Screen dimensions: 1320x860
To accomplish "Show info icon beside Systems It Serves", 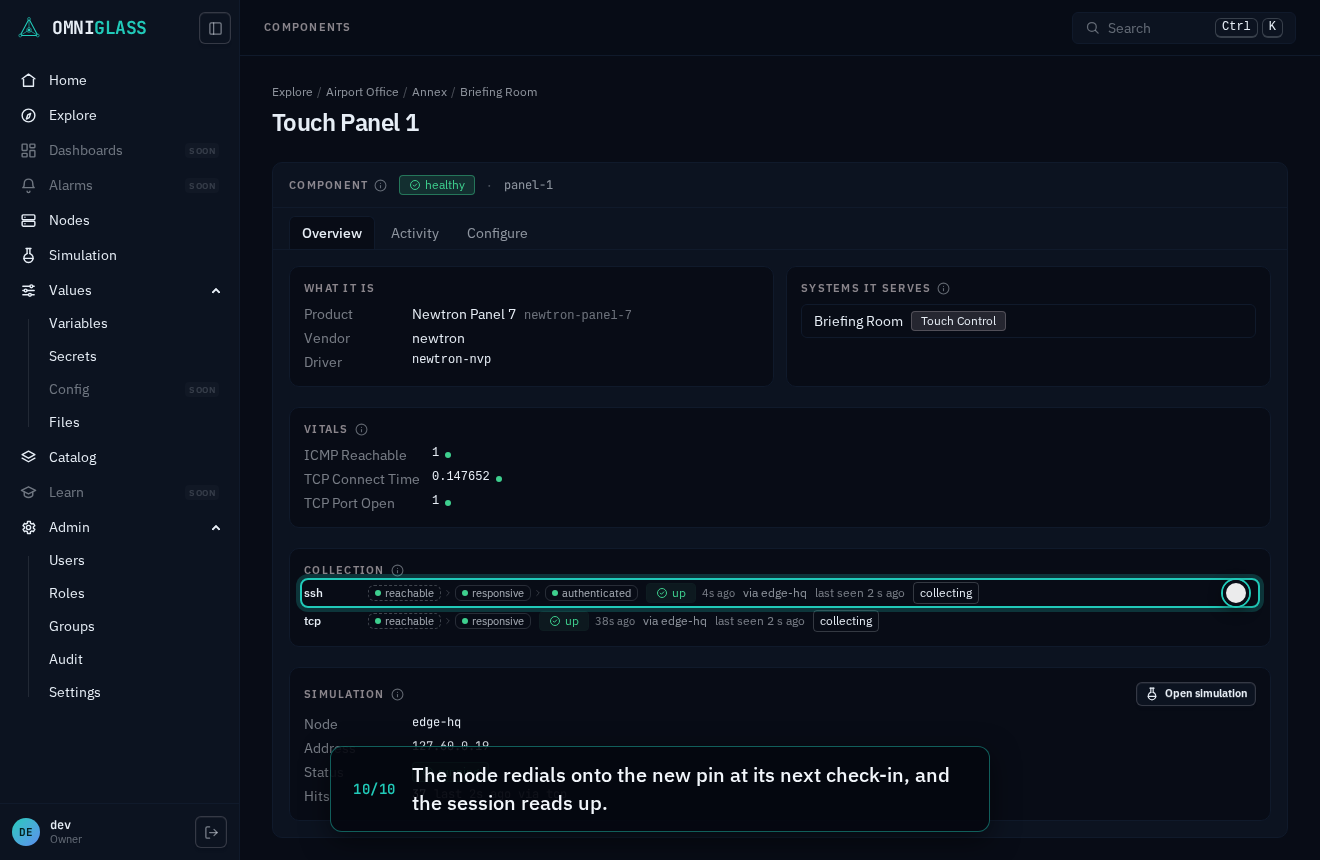I will (x=943, y=288).
